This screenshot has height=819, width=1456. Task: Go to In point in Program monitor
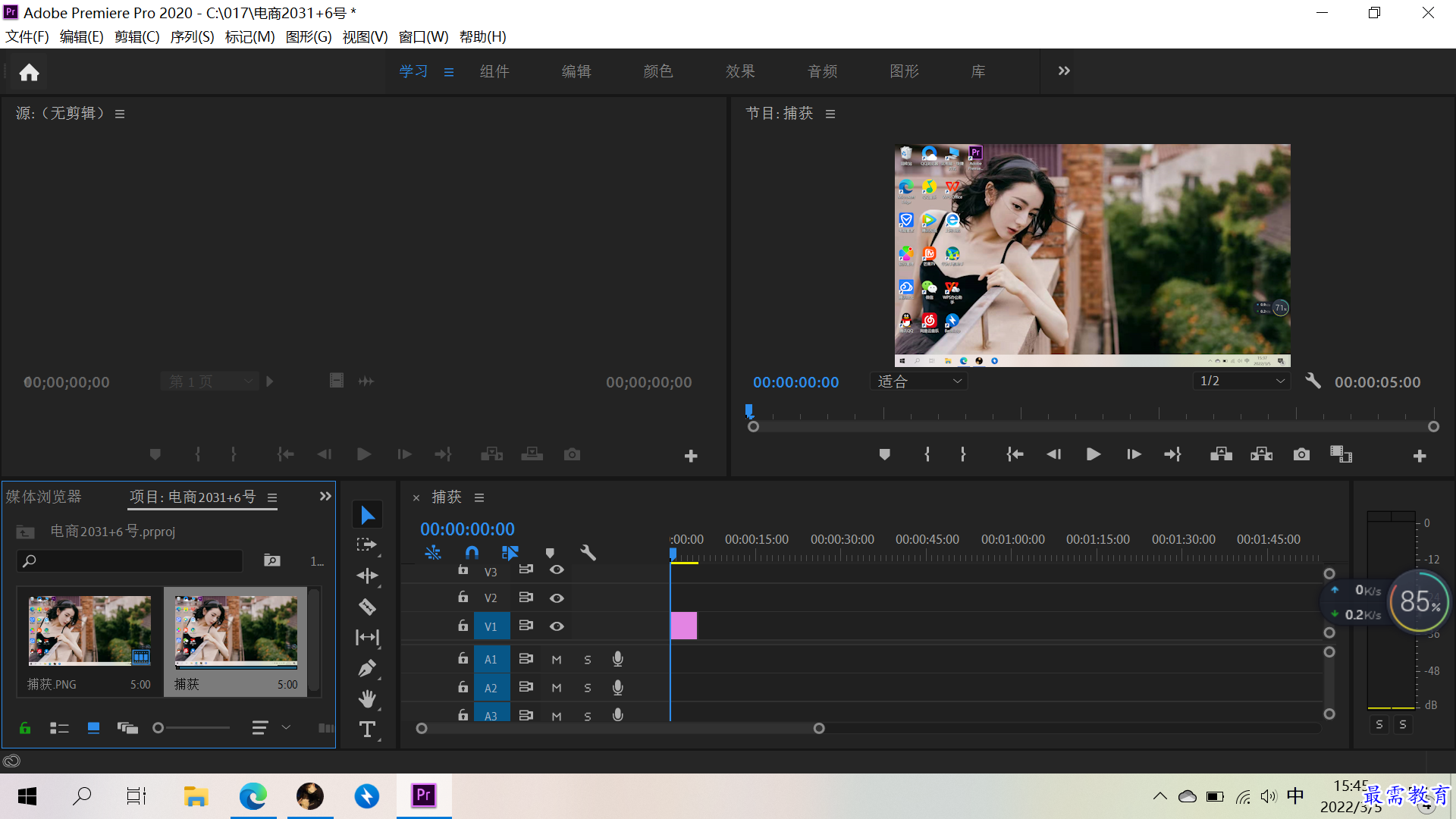[1015, 454]
